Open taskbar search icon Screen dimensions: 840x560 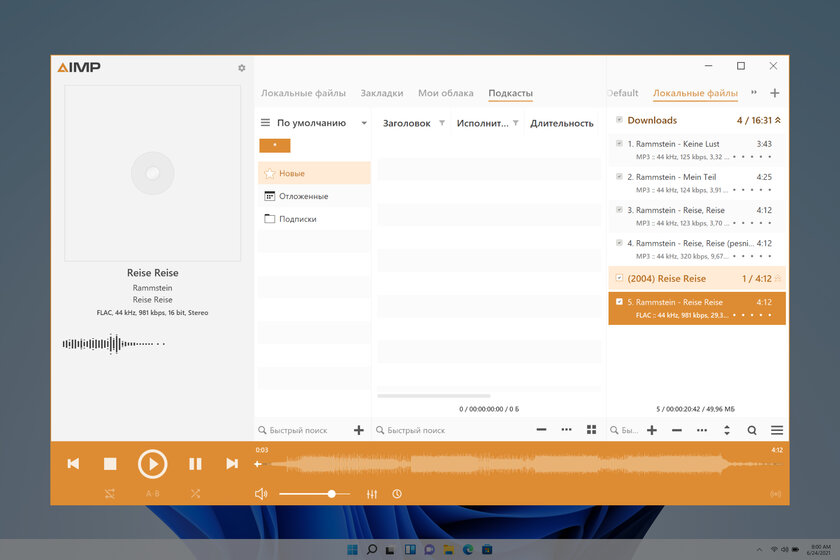(x=371, y=550)
